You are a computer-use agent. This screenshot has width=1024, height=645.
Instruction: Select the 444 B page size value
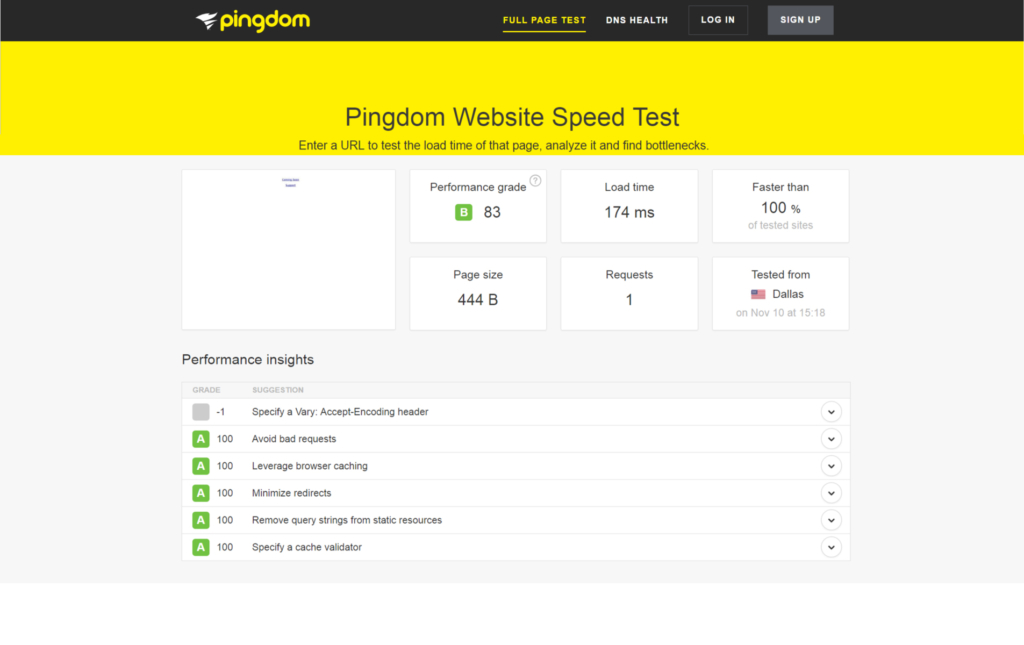click(x=477, y=300)
